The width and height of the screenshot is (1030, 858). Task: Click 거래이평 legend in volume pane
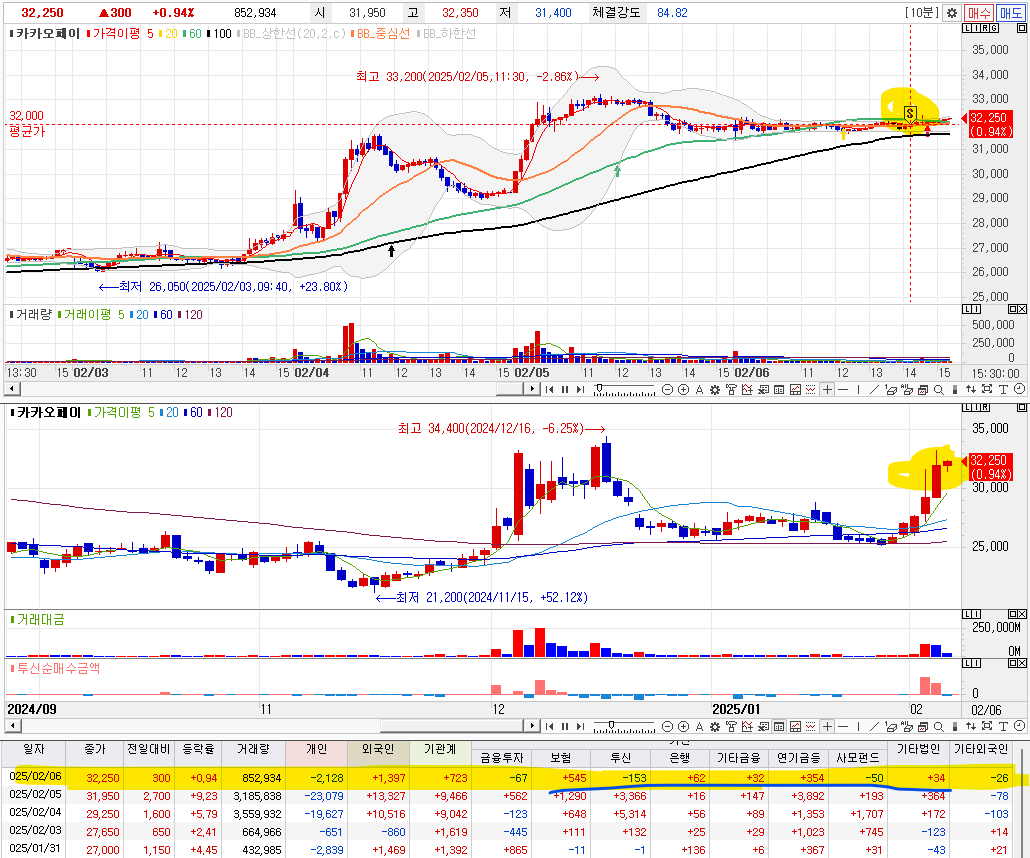[87, 315]
